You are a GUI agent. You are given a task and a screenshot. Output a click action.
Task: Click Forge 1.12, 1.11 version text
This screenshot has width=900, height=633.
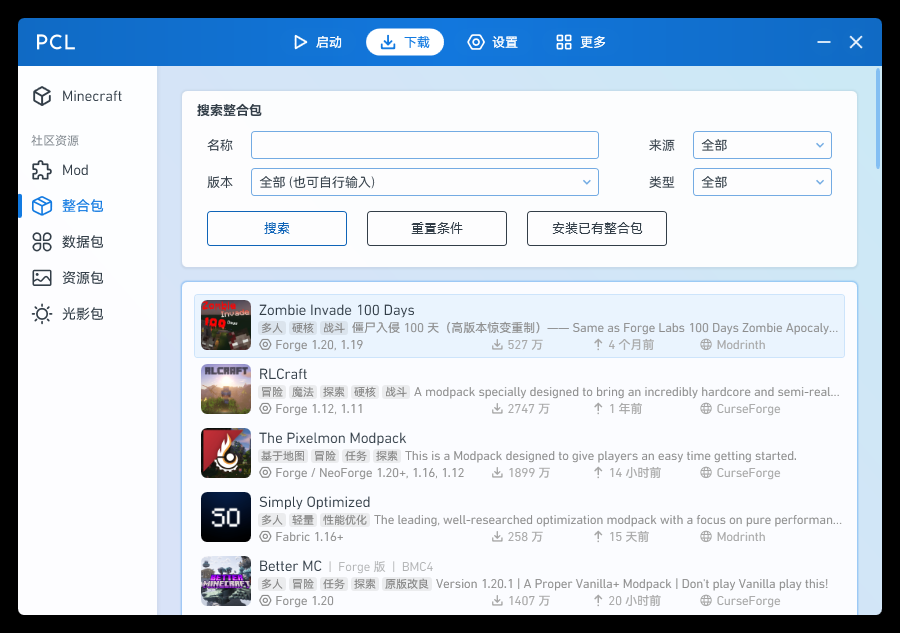coord(319,409)
